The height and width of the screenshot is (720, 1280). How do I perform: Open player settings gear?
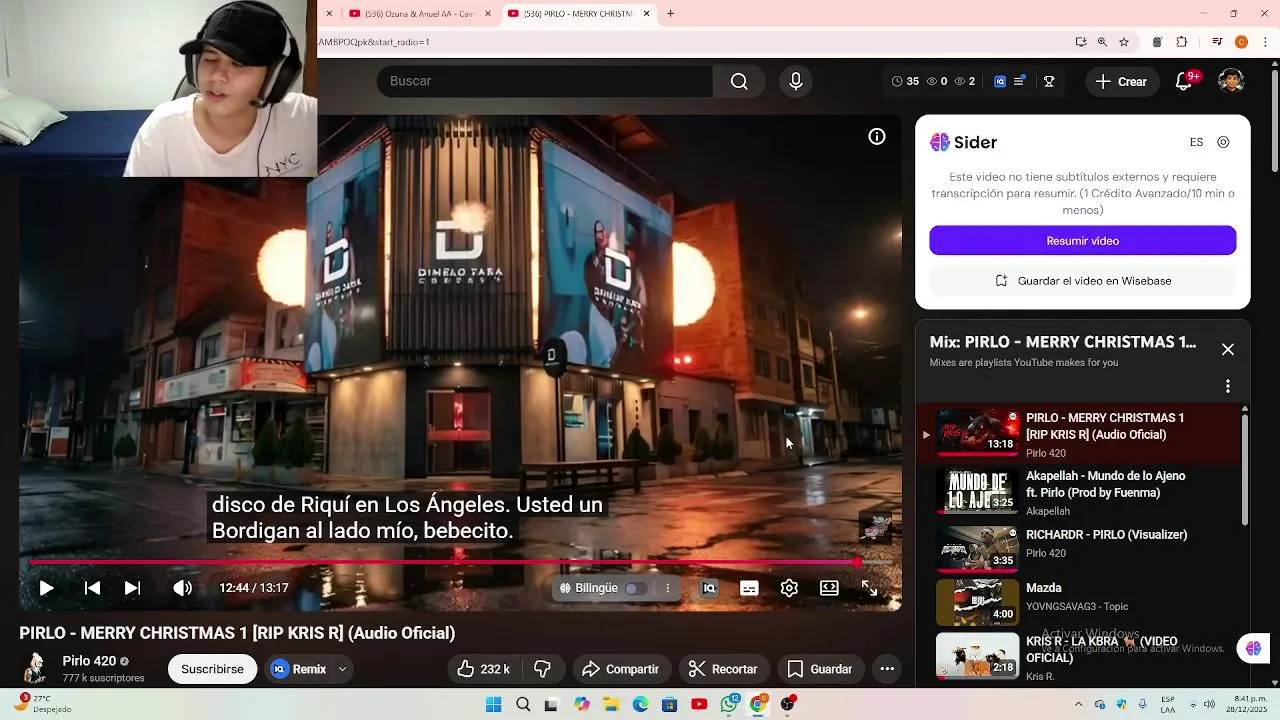pos(789,588)
